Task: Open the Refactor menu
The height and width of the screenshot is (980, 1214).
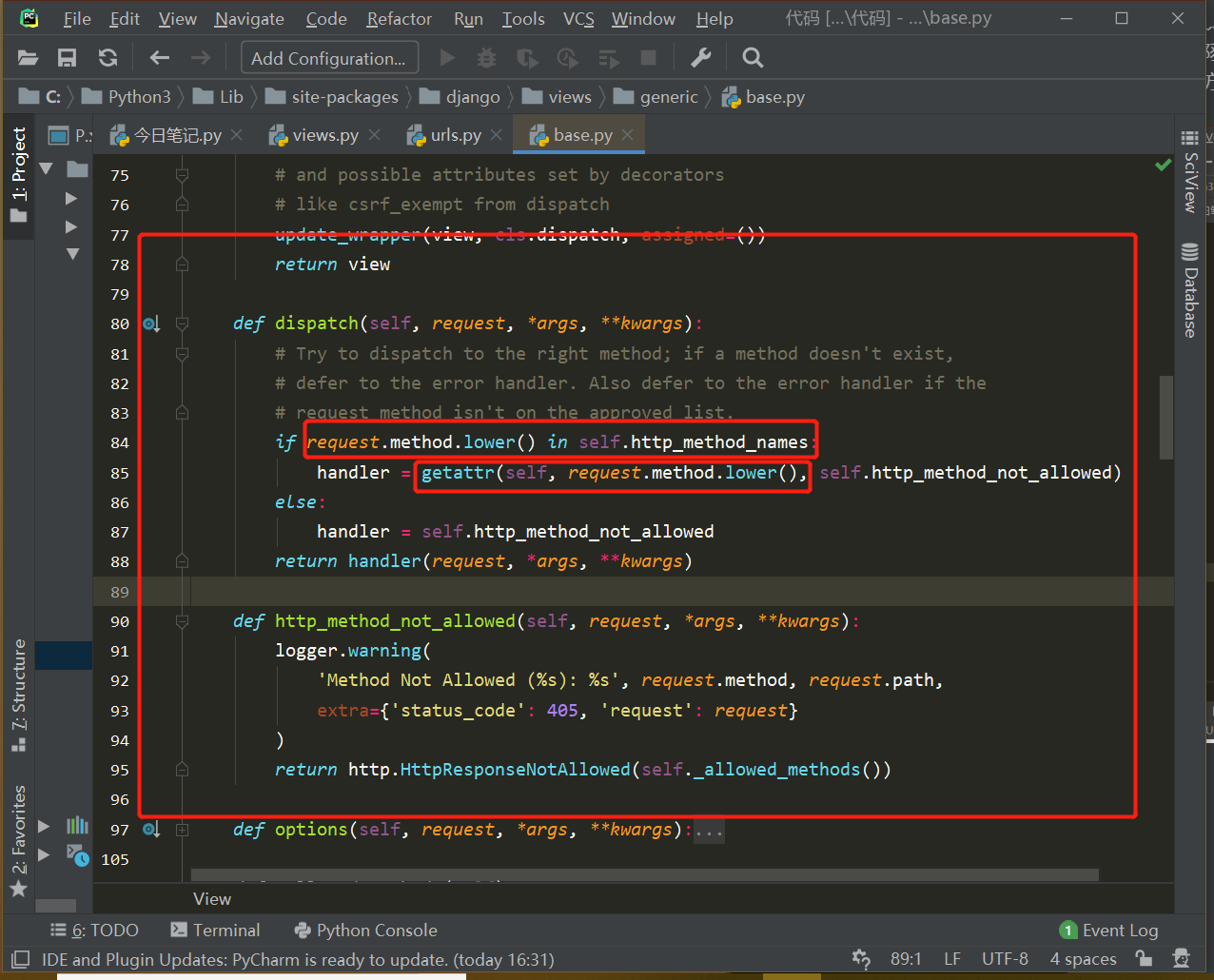Action: 400,19
